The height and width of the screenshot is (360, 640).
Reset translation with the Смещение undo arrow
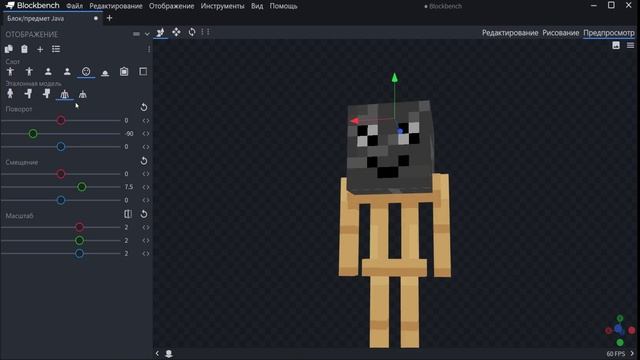(x=144, y=161)
